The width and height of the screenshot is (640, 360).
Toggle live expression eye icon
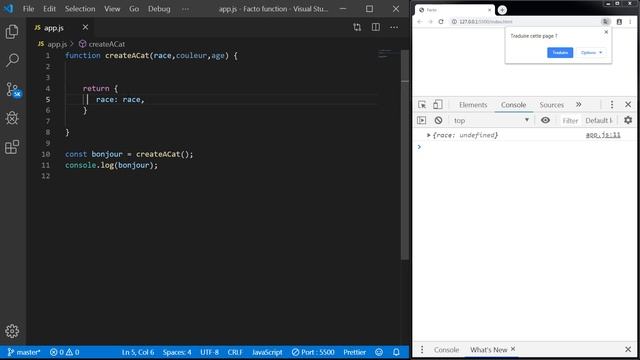coord(545,120)
